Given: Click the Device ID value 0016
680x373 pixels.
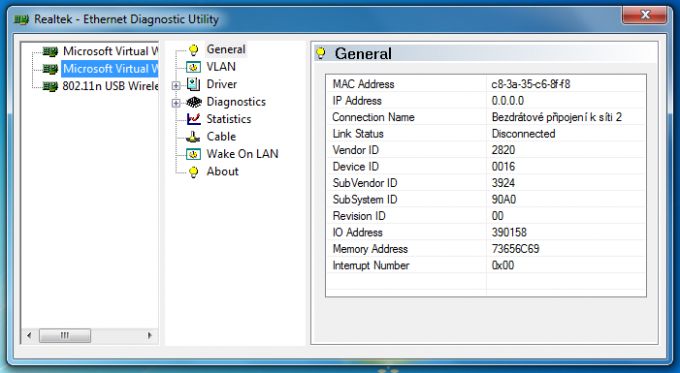Looking at the screenshot, I should (503, 167).
